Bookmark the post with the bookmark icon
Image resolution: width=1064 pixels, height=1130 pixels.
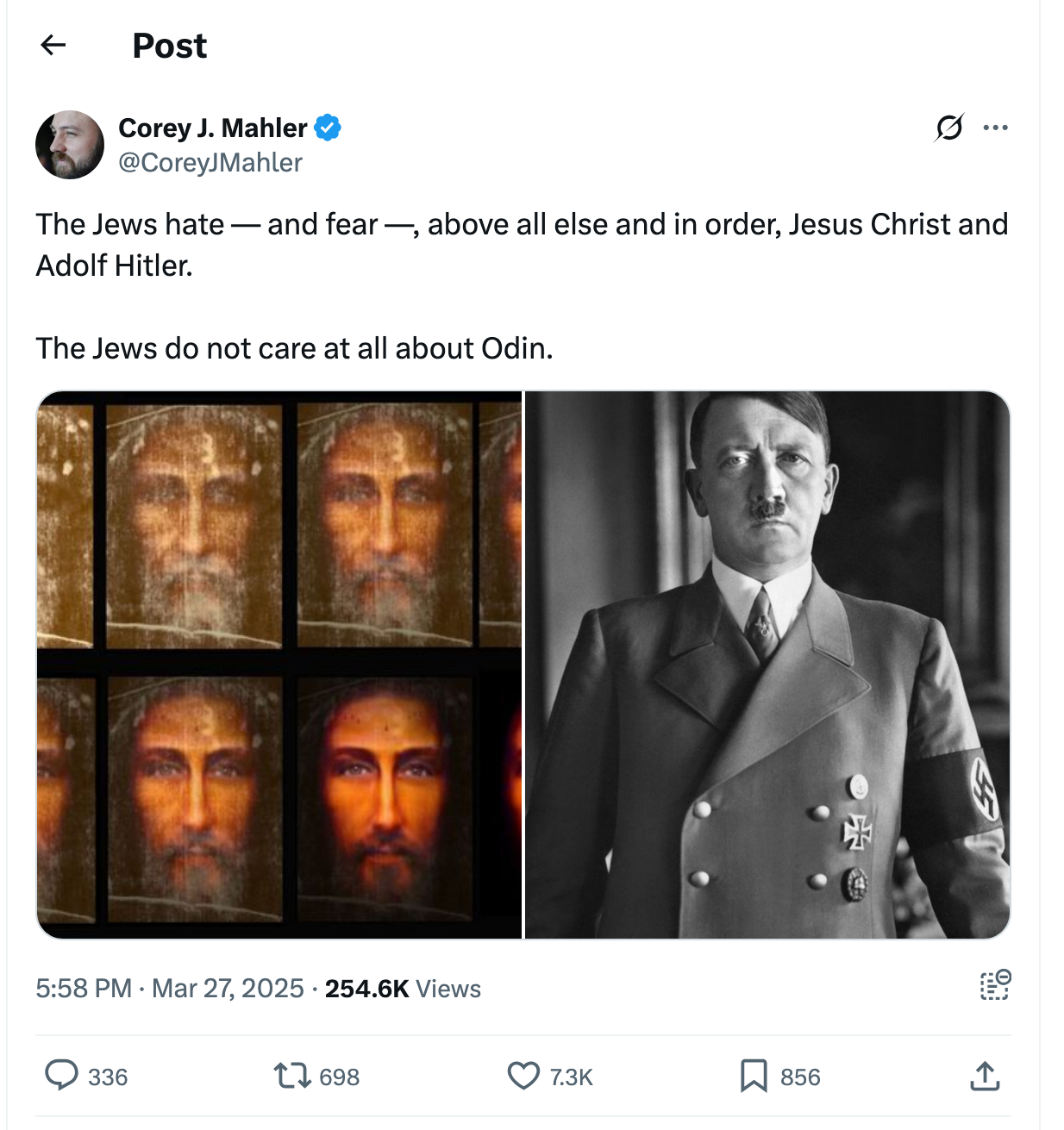[x=754, y=1076]
